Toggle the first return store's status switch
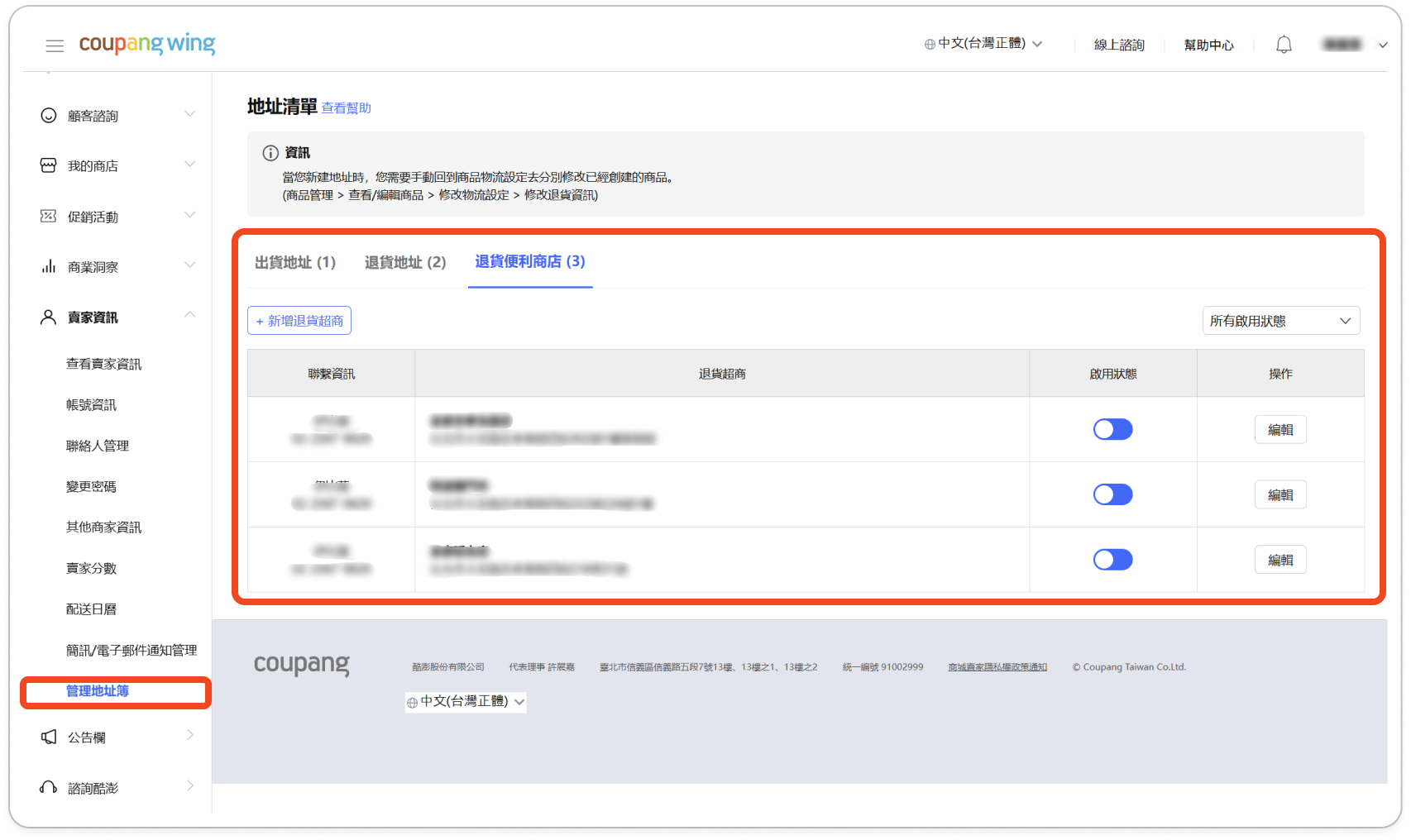Image resolution: width=1411 pixels, height=840 pixels. 1112,429
